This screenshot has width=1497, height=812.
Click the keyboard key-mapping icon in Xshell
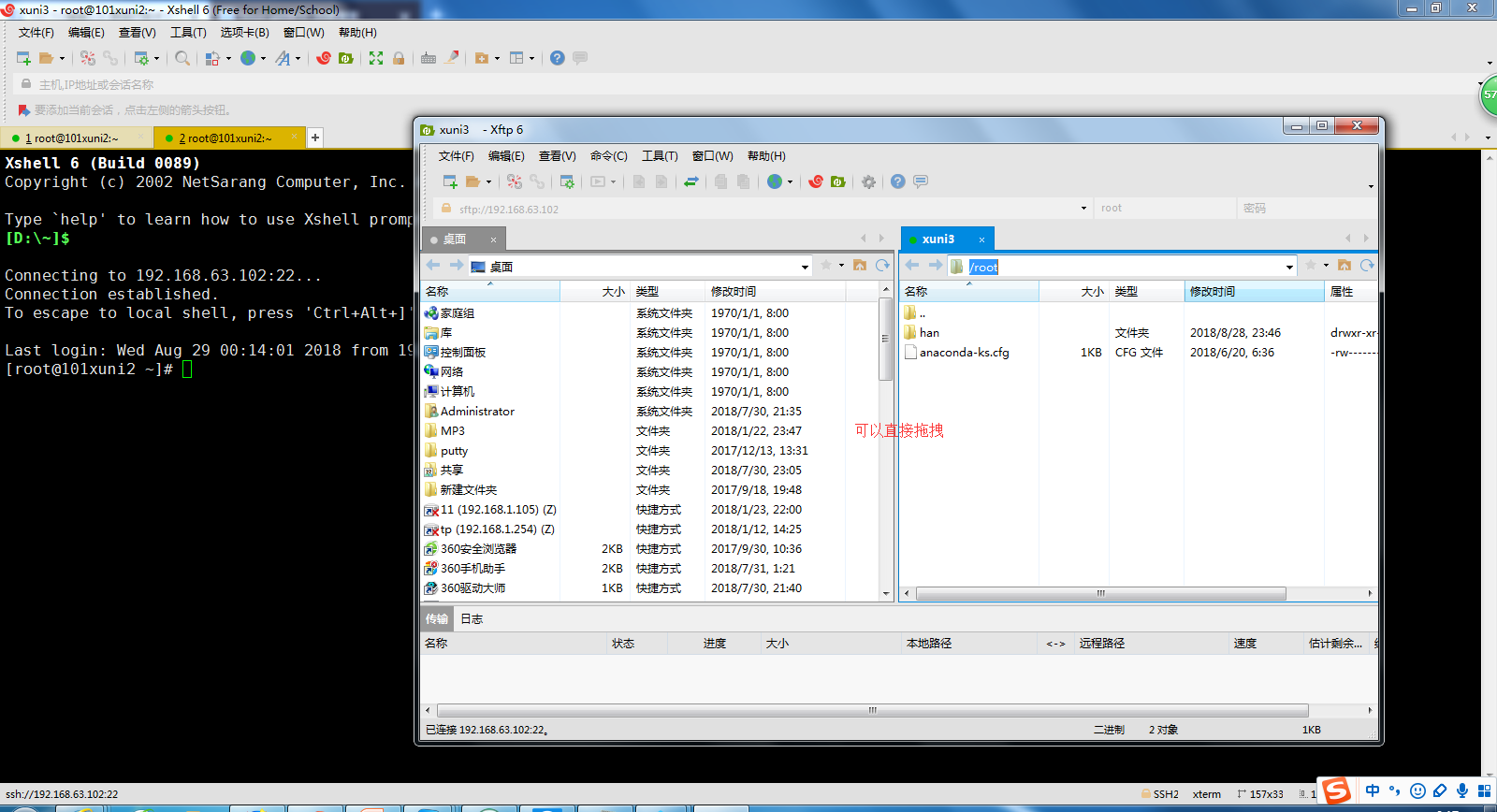click(x=429, y=58)
